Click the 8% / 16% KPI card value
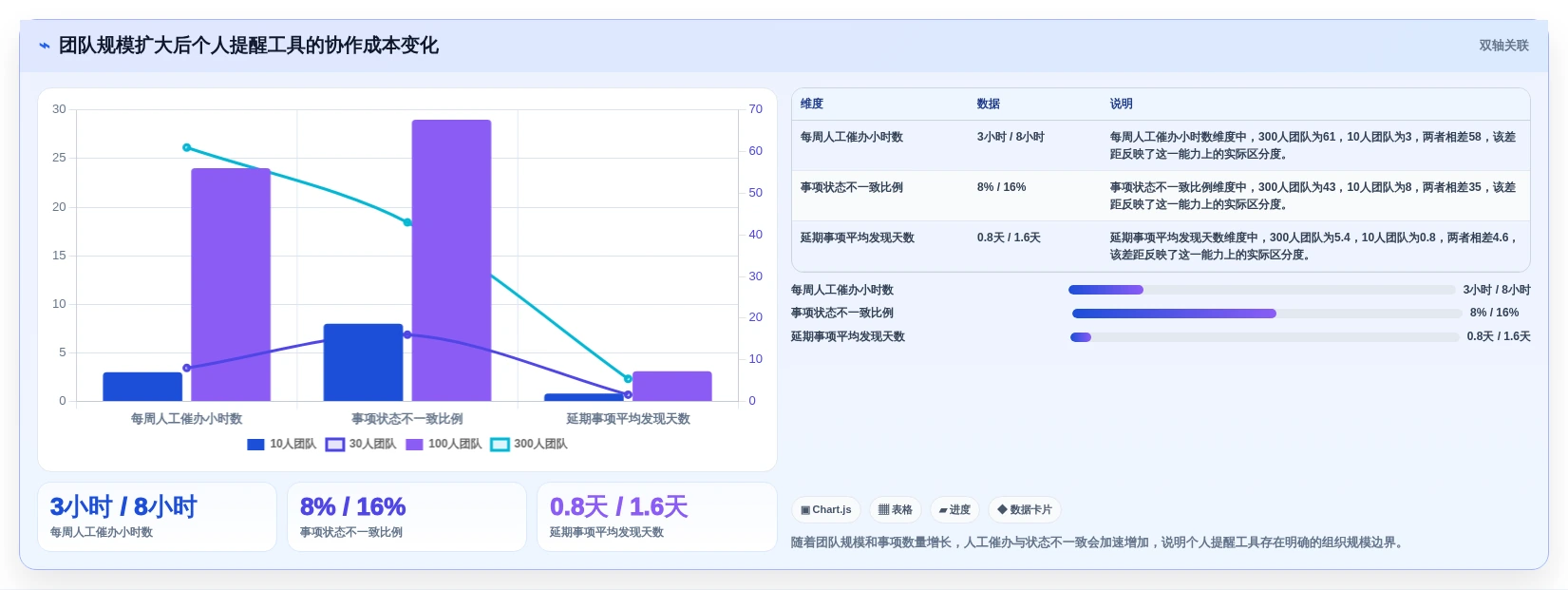 click(x=352, y=506)
